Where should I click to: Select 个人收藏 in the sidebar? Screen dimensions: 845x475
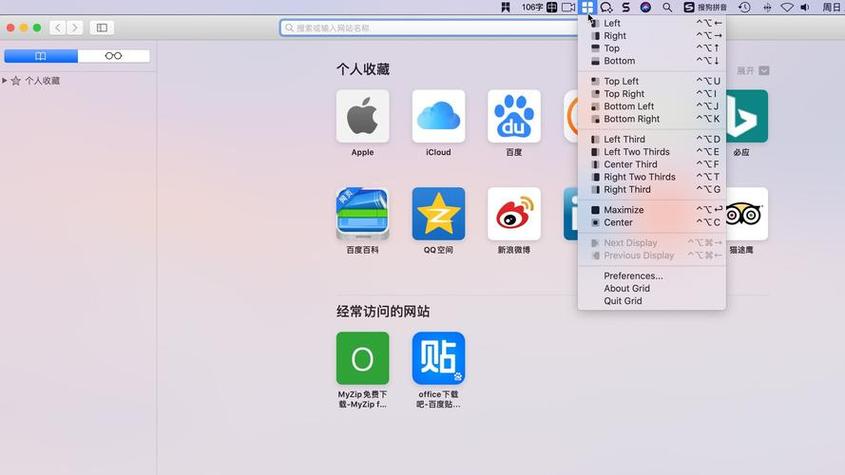click(x=42, y=81)
